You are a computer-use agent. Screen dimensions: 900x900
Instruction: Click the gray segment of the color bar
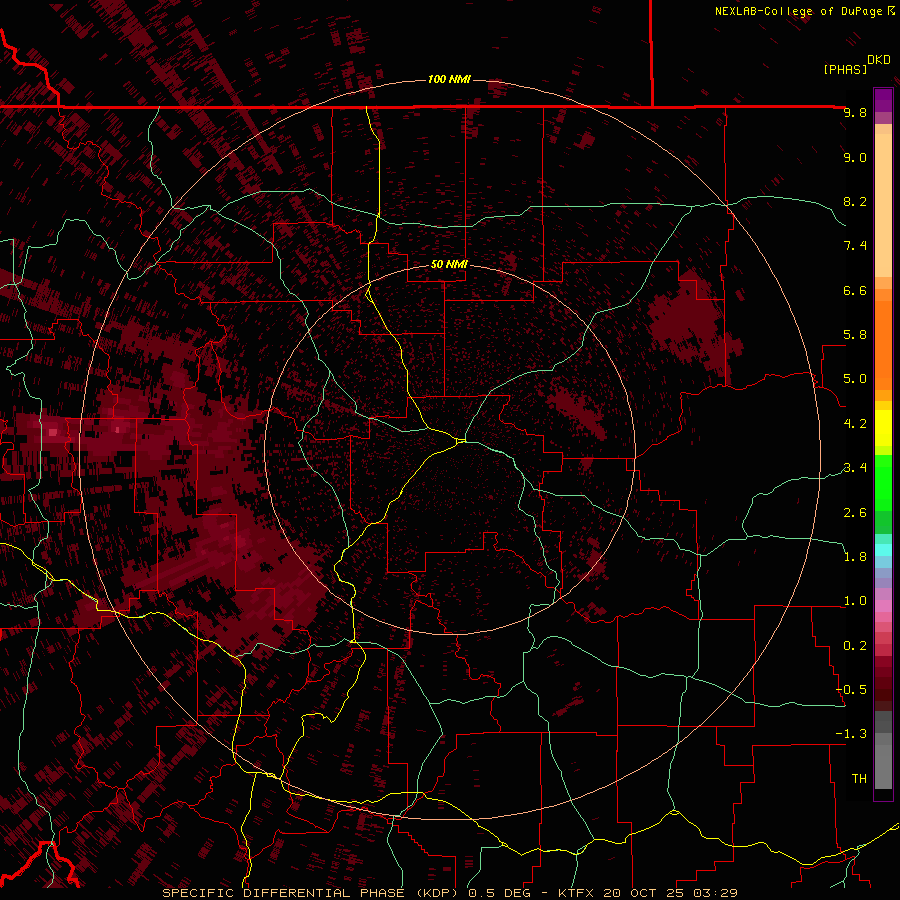[883, 751]
